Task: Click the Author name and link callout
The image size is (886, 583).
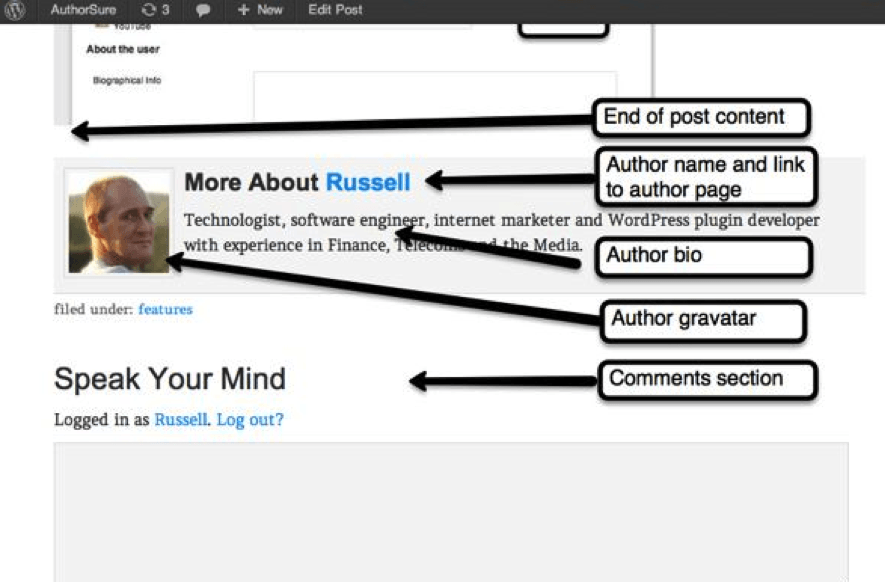Action: click(x=709, y=177)
